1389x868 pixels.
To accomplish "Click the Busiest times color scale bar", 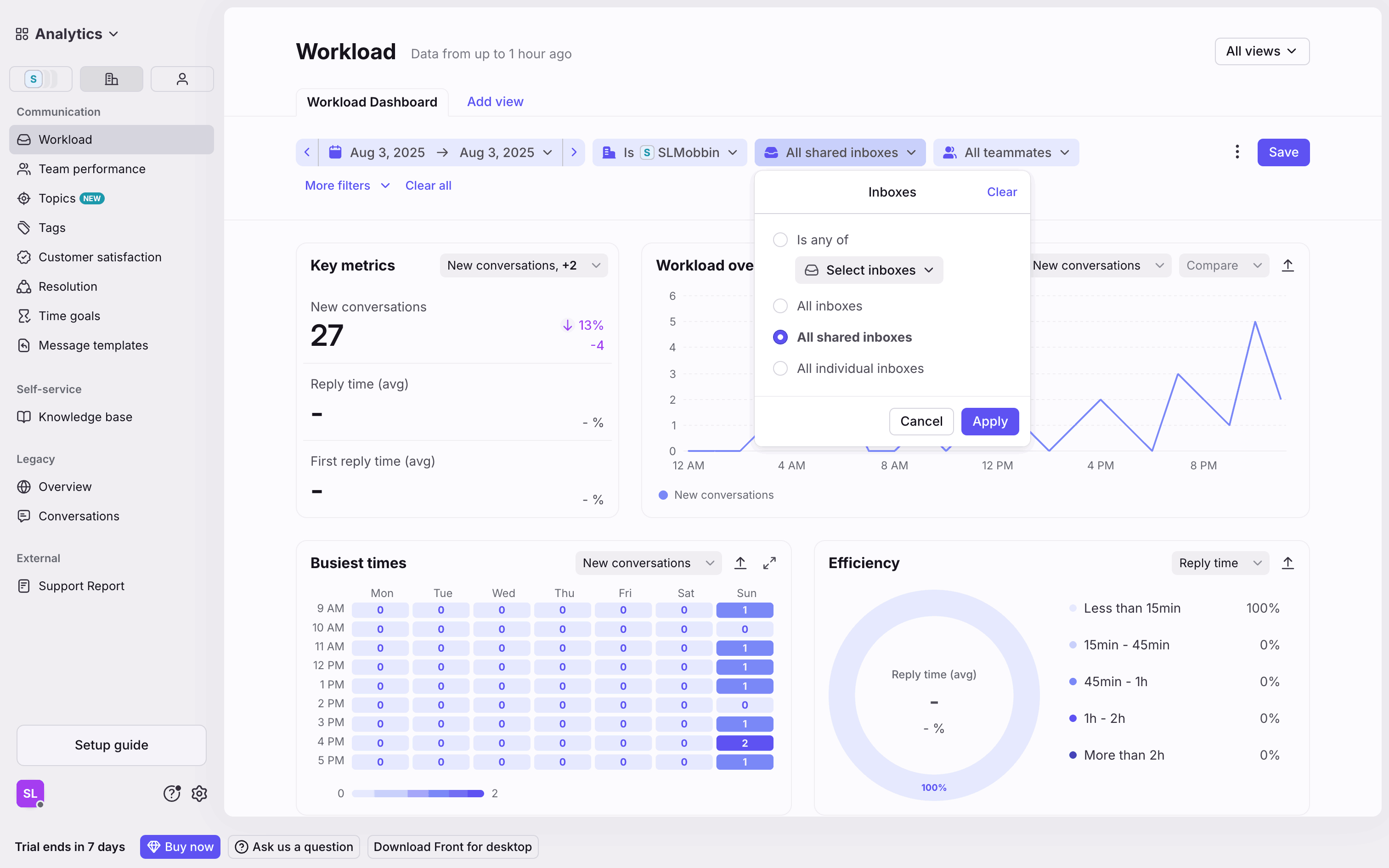I will tap(418, 794).
